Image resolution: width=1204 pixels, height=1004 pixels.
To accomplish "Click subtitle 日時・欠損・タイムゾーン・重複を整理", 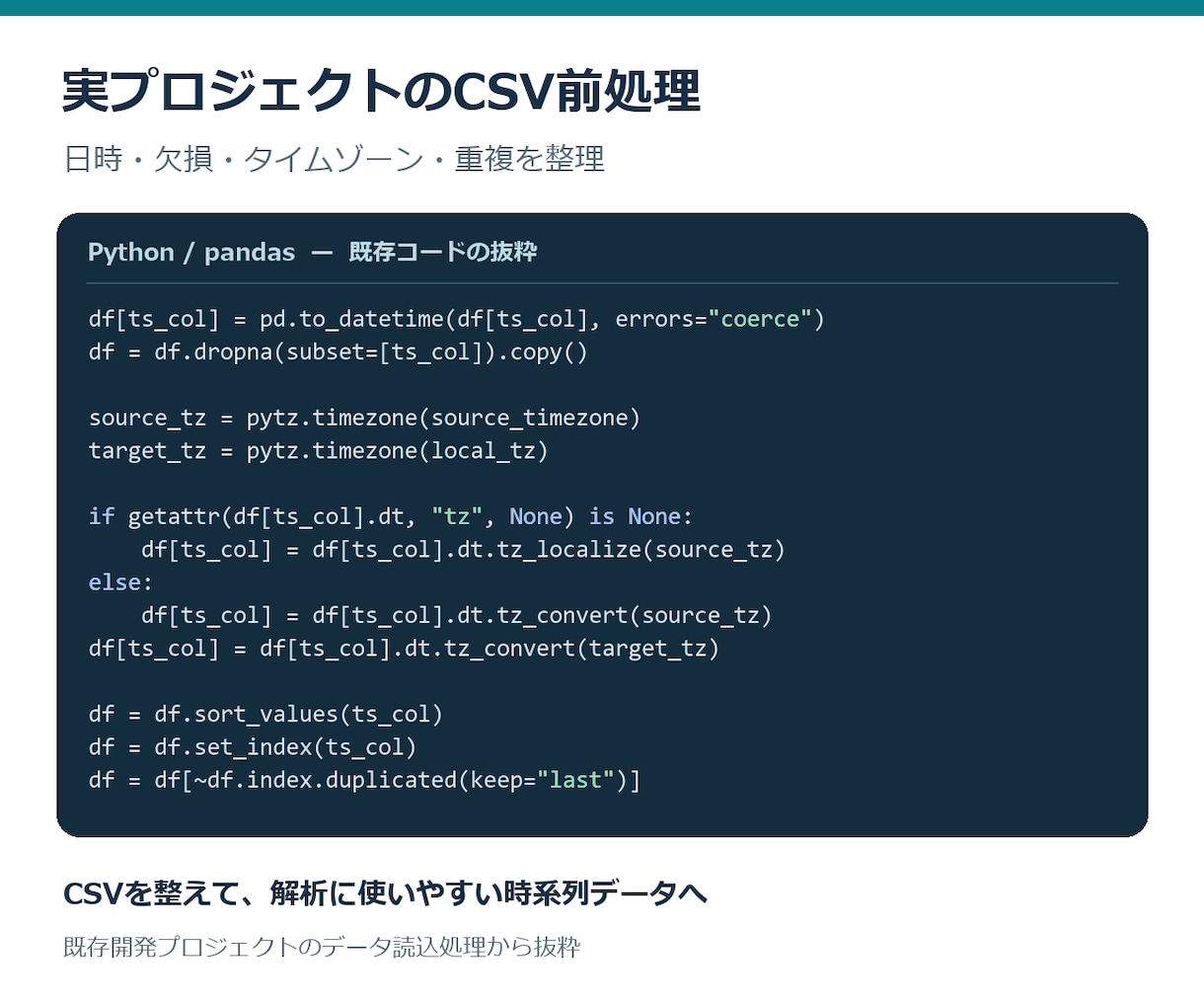I will pos(335,159).
